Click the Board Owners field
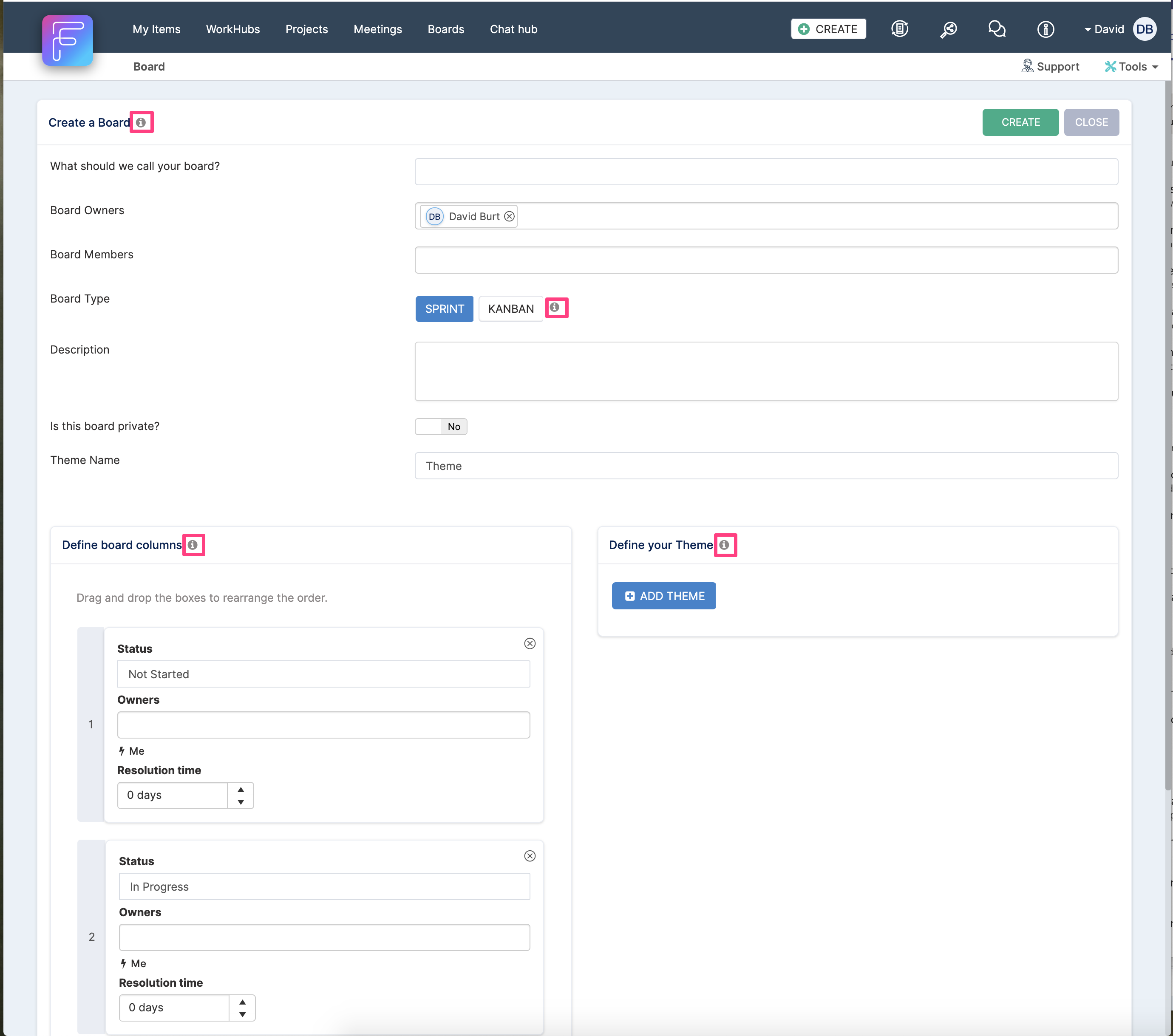1173x1036 pixels. point(766,216)
